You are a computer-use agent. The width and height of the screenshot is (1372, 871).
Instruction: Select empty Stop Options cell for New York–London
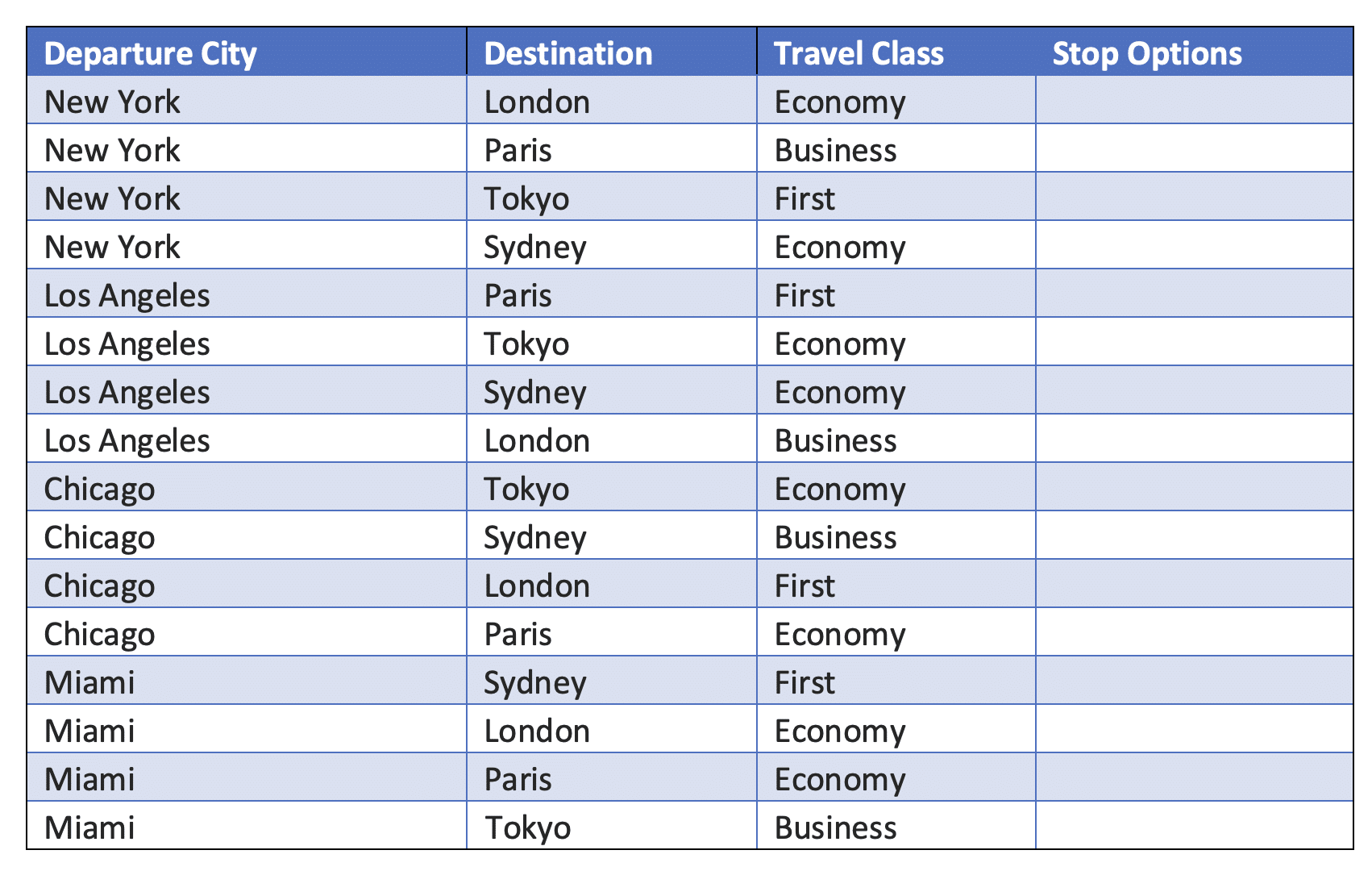[1194, 101]
